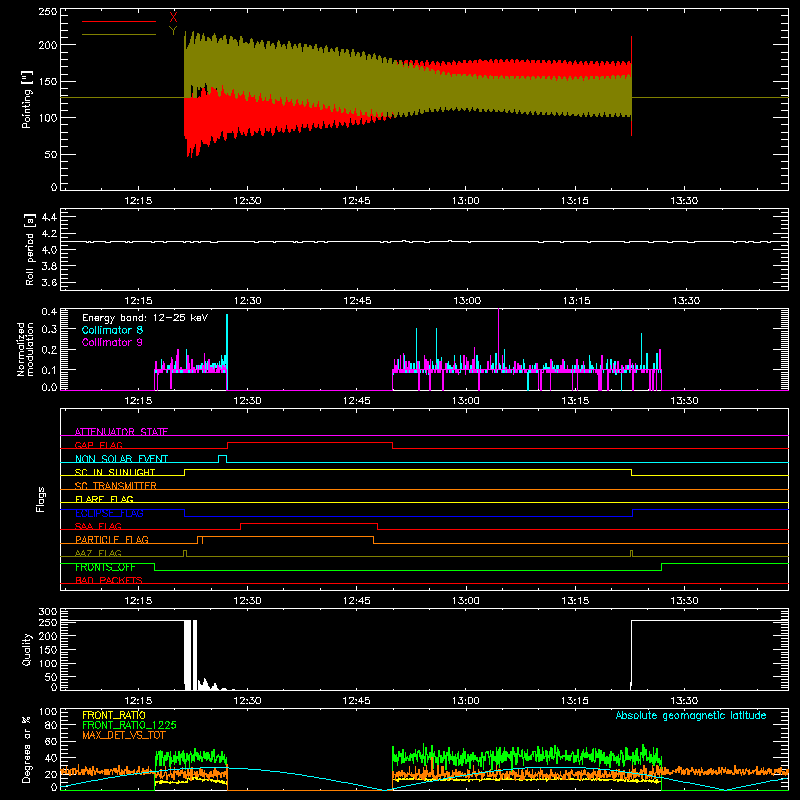
Task: Click the red "X" legend label
Action: point(173,17)
